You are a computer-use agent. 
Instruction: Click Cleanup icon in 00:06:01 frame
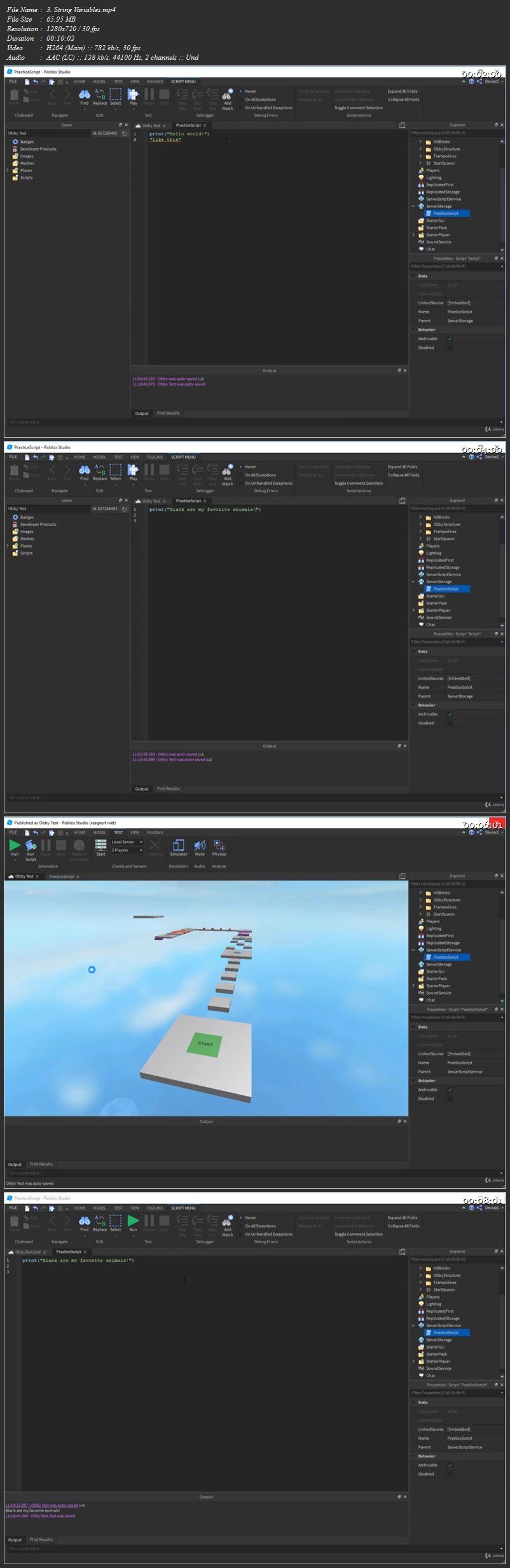155,845
